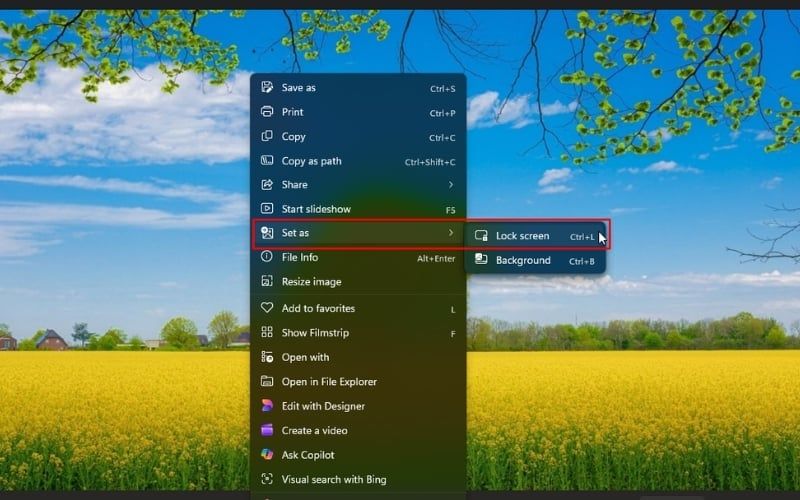800x500 pixels.
Task: Click the Background desktop icon
Action: (x=481, y=259)
